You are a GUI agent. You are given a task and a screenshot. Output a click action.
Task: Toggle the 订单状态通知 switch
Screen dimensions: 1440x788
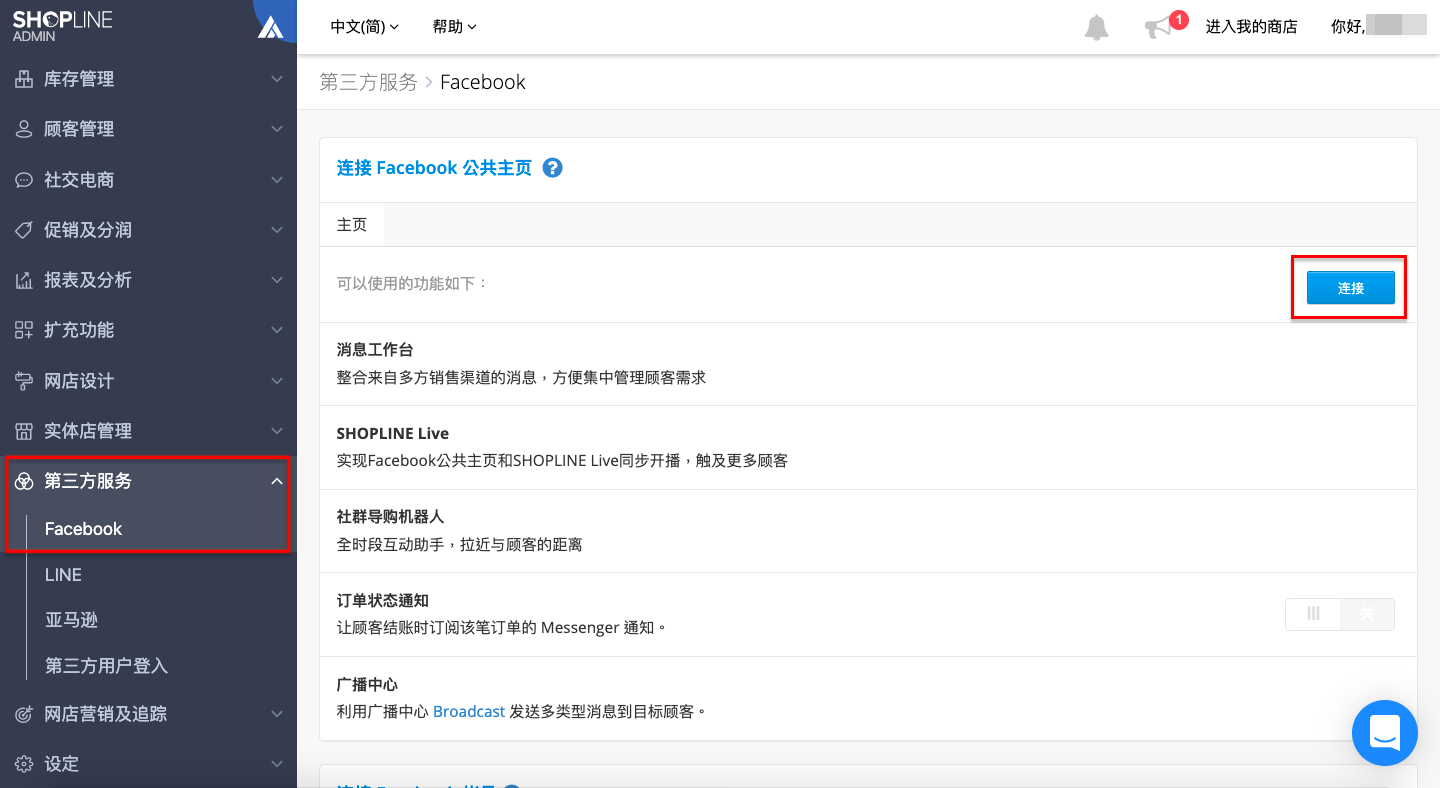tap(1339, 614)
